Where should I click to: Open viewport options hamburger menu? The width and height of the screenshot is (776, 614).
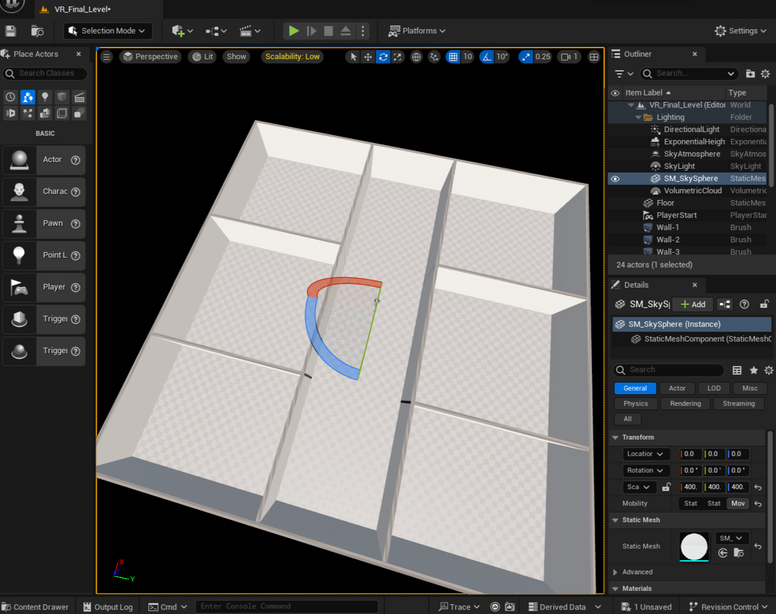pos(106,57)
